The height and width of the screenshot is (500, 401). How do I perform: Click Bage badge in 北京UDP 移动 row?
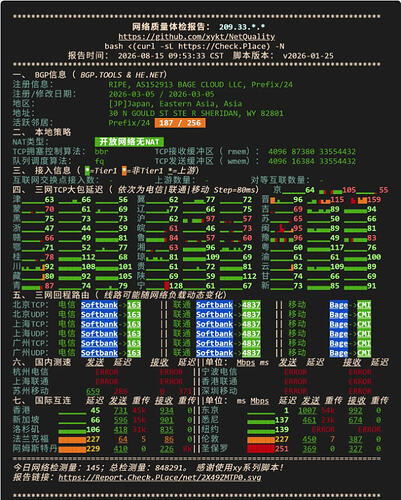[x=338, y=315]
